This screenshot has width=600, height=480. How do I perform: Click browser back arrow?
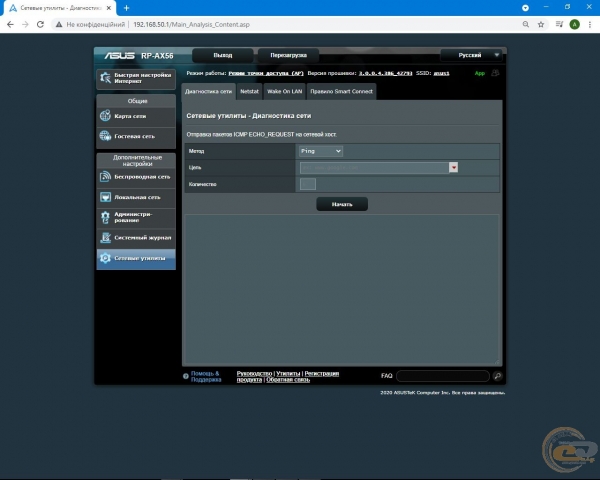[10, 24]
